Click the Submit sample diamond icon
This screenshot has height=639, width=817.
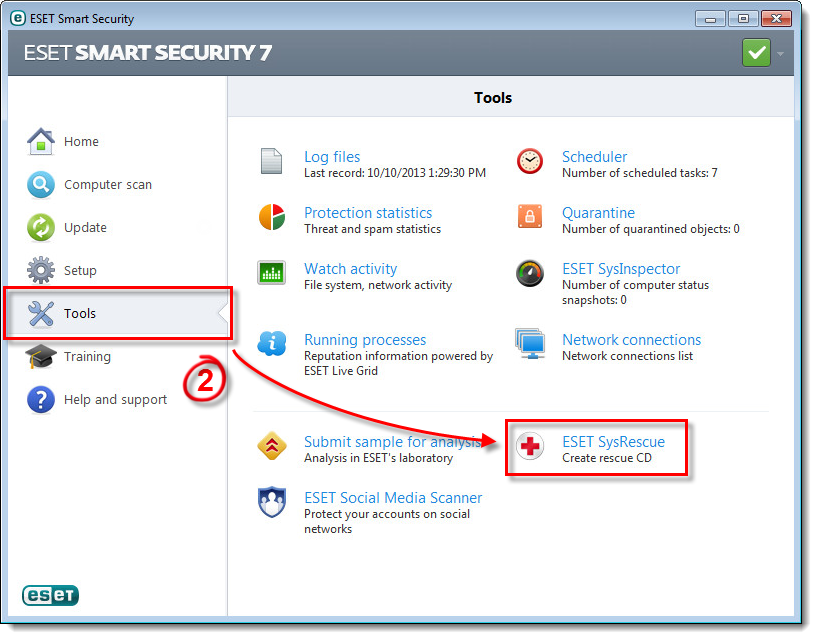tap(272, 446)
